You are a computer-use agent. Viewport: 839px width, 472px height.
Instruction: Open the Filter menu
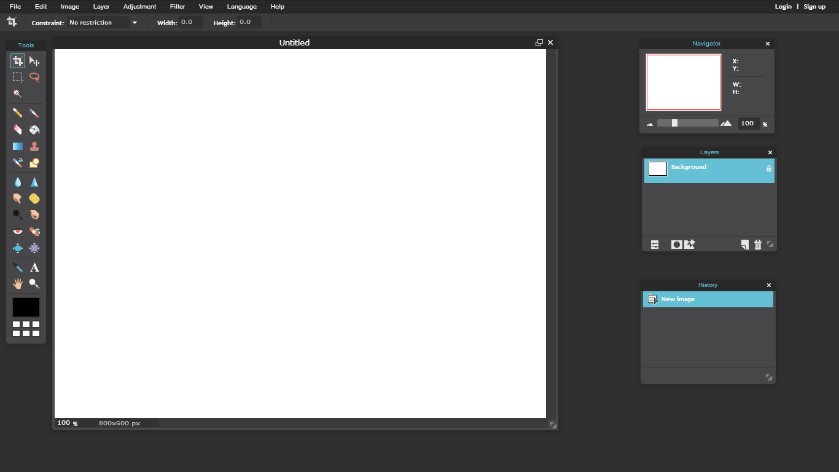pos(177,6)
